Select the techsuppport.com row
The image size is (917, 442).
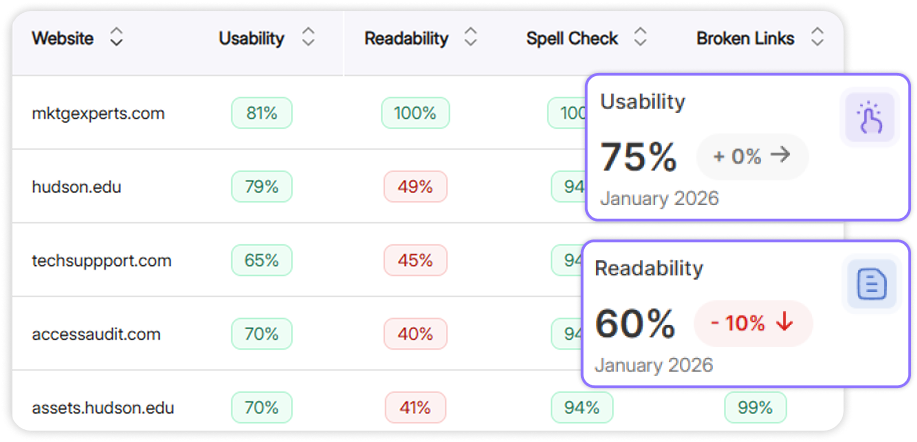coord(102,261)
